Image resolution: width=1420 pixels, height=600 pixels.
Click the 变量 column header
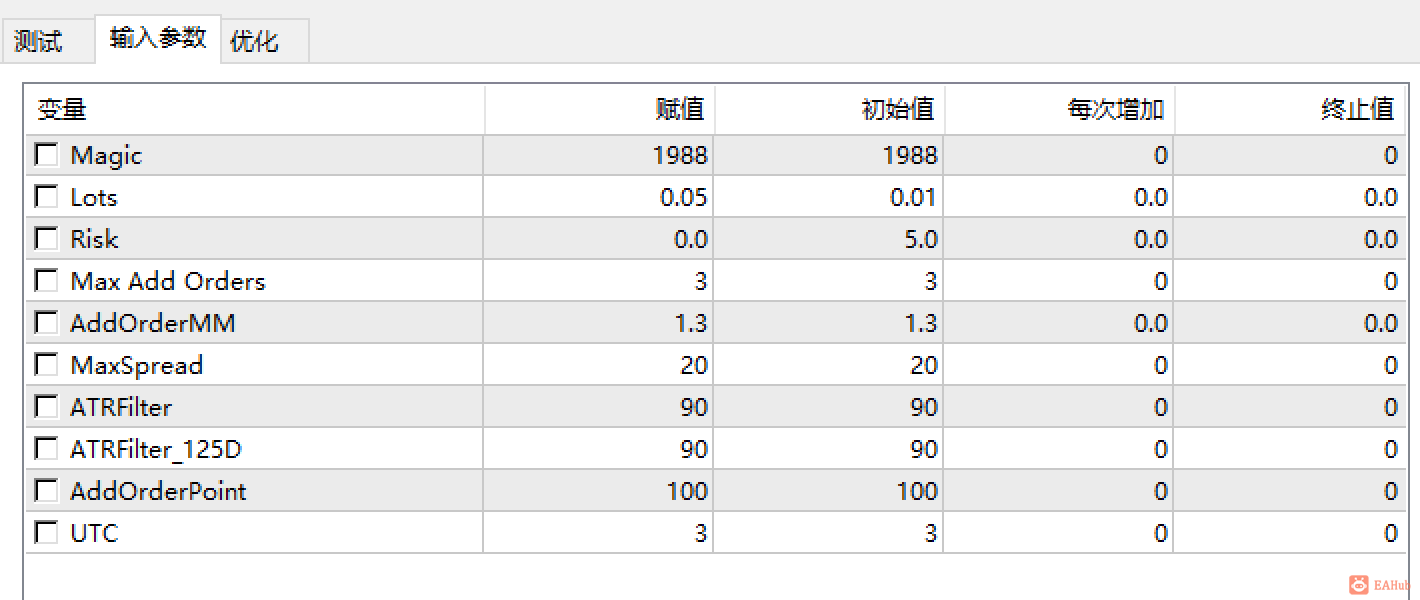point(255,109)
